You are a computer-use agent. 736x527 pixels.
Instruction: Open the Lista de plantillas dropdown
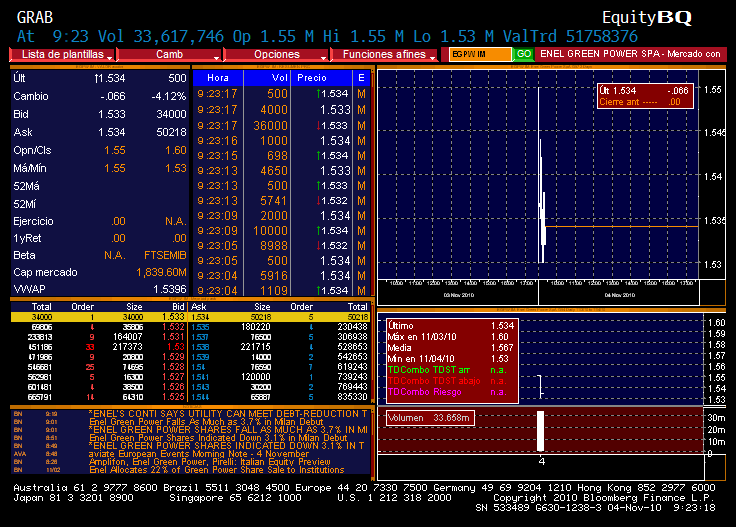click(67, 54)
